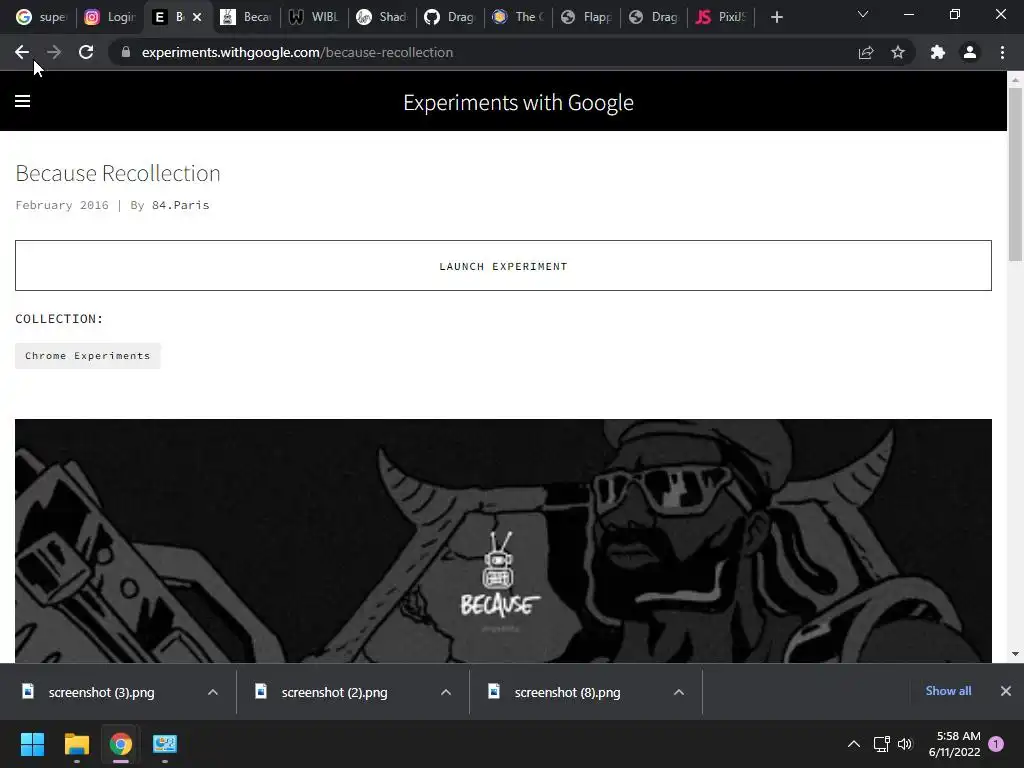Switch to the GitHub Drag tab
The height and width of the screenshot is (768, 1024).
449,17
